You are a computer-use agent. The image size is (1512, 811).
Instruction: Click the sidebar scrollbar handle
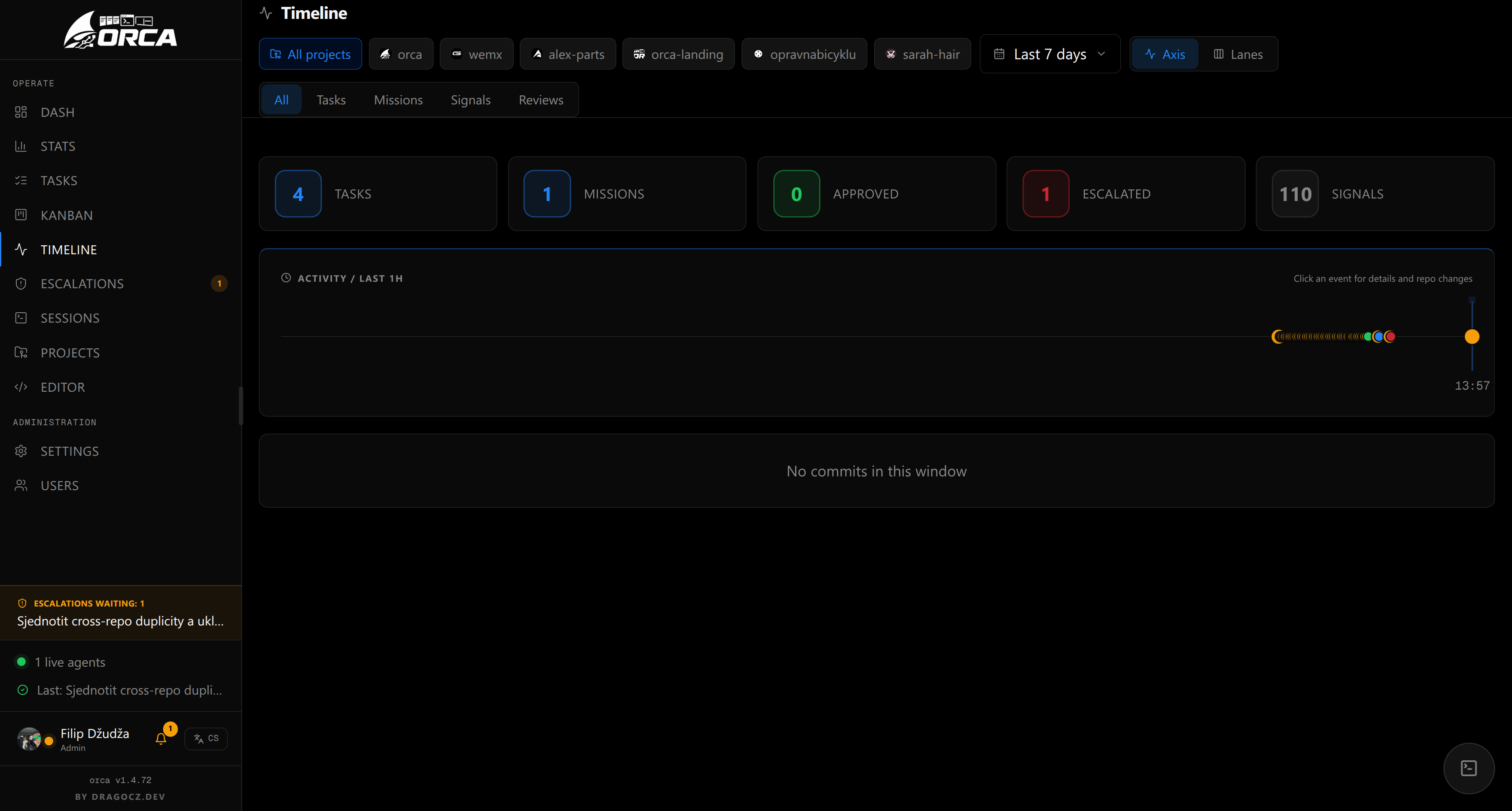point(240,405)
